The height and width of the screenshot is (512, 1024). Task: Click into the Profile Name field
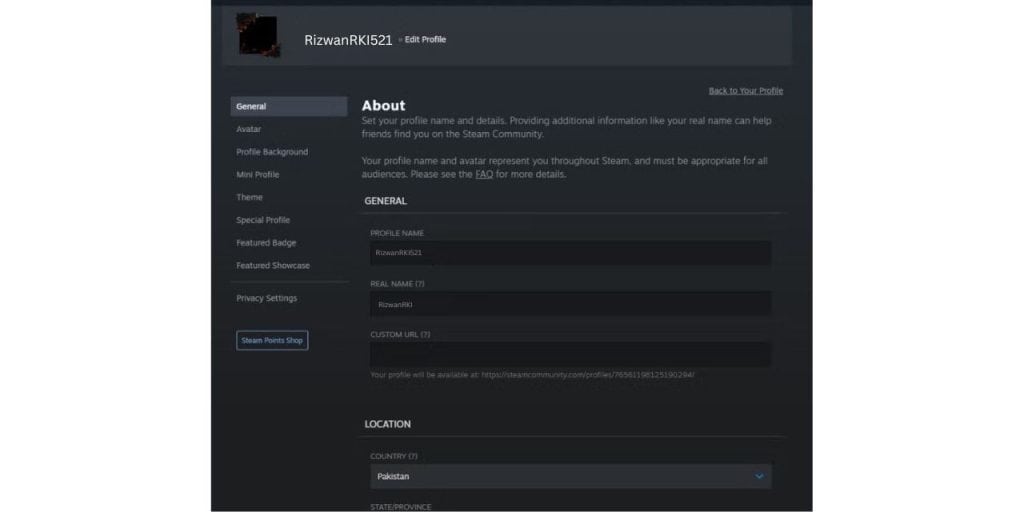click(x=570, y=253)
